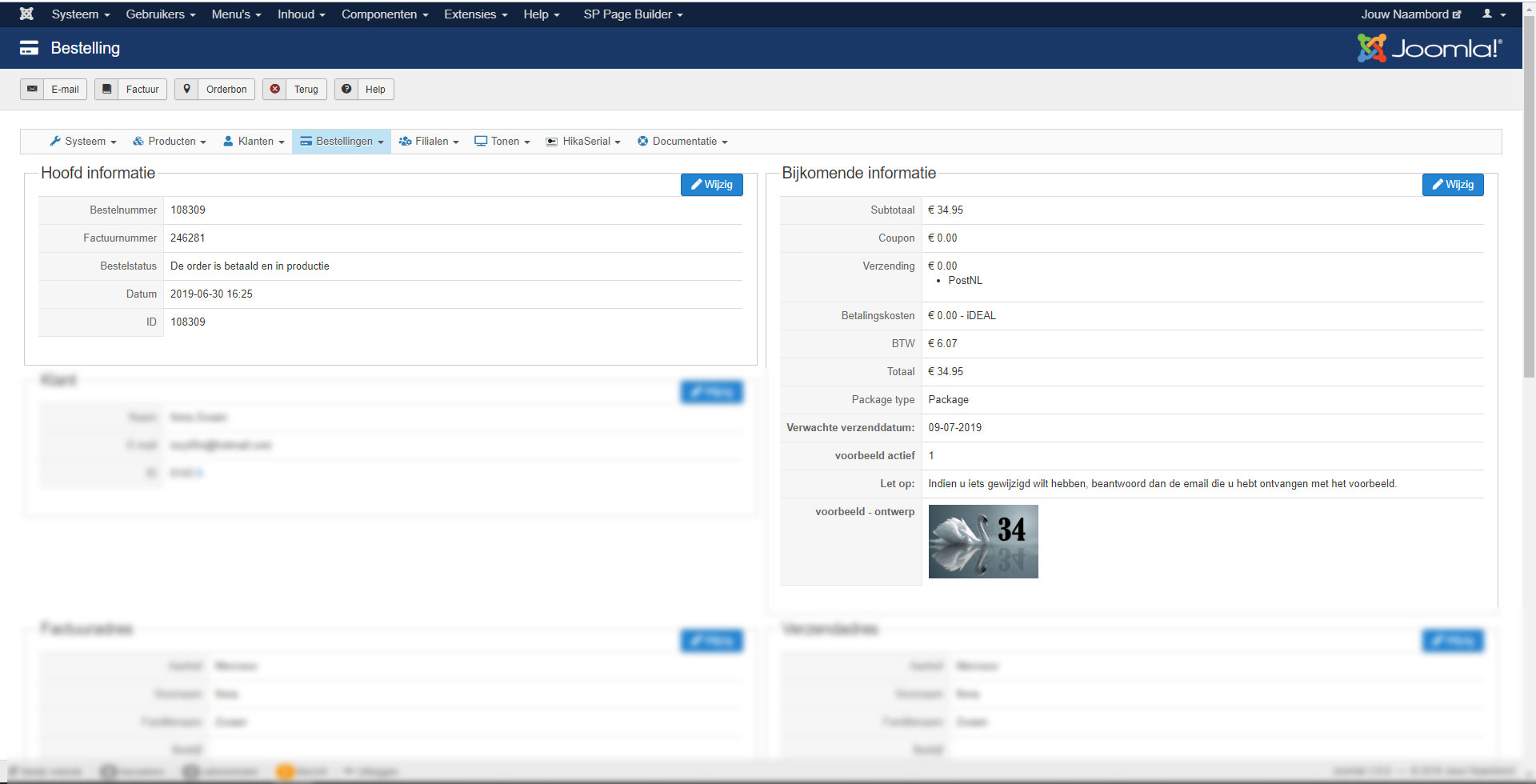This screenshot has height=784, width=1536.
Task: Click the envelope icon on the E-mail button
Action: coord(32,89)
